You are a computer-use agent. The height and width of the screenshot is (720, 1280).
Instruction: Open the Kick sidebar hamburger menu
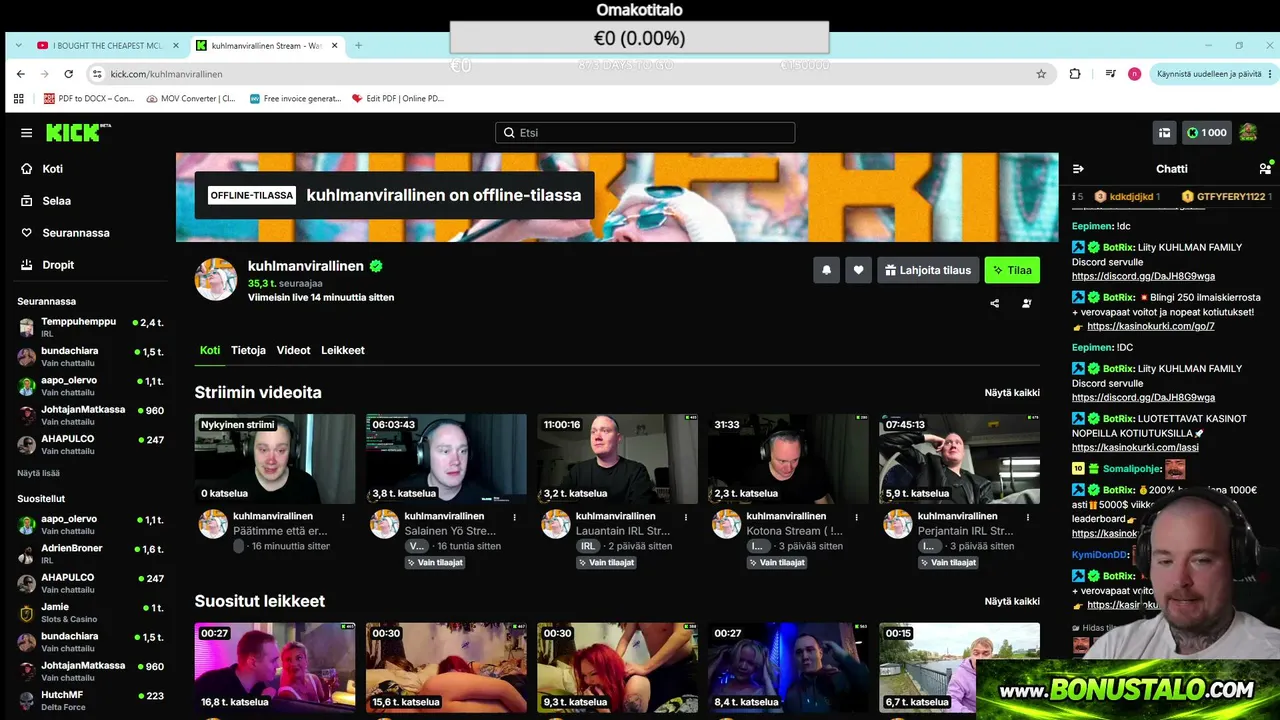26,133
